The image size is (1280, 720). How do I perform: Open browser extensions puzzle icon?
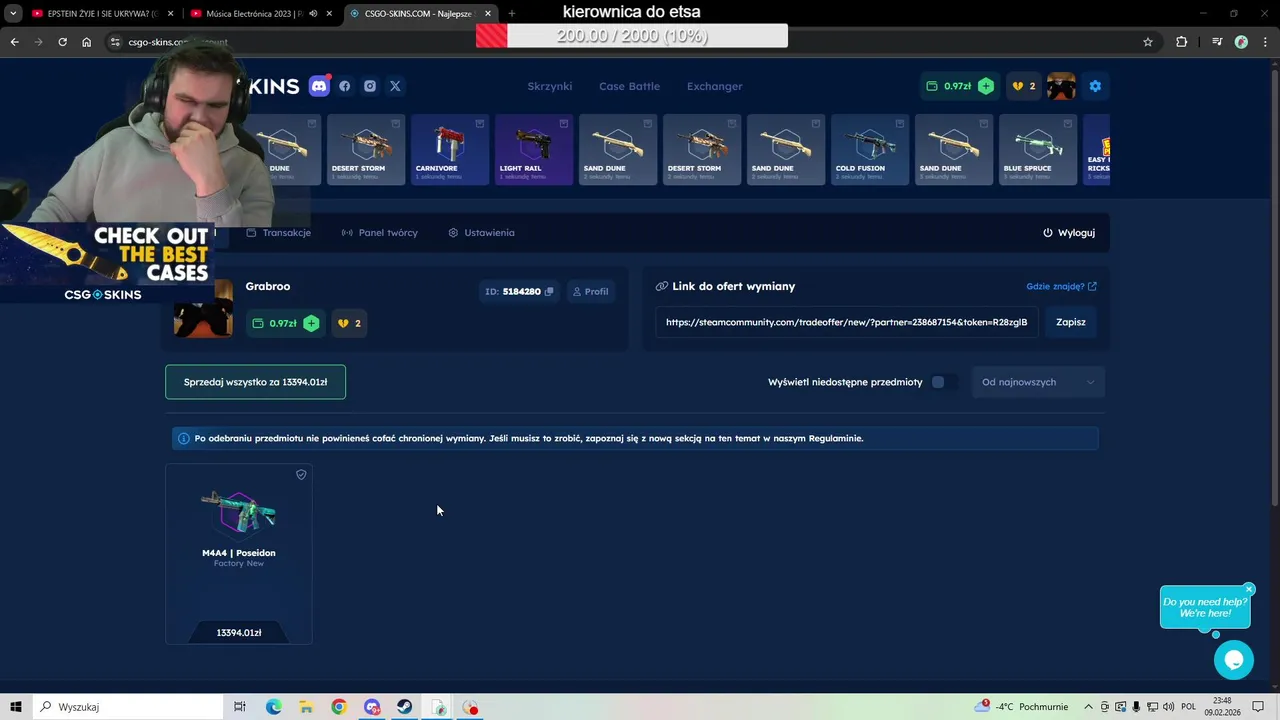tap(1182, 42)
